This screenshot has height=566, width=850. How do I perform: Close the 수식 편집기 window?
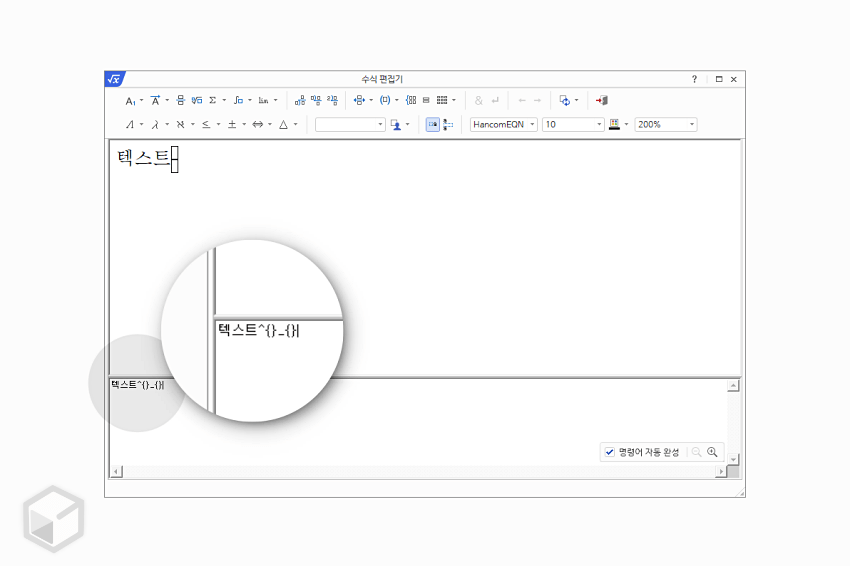coord(734,79)
